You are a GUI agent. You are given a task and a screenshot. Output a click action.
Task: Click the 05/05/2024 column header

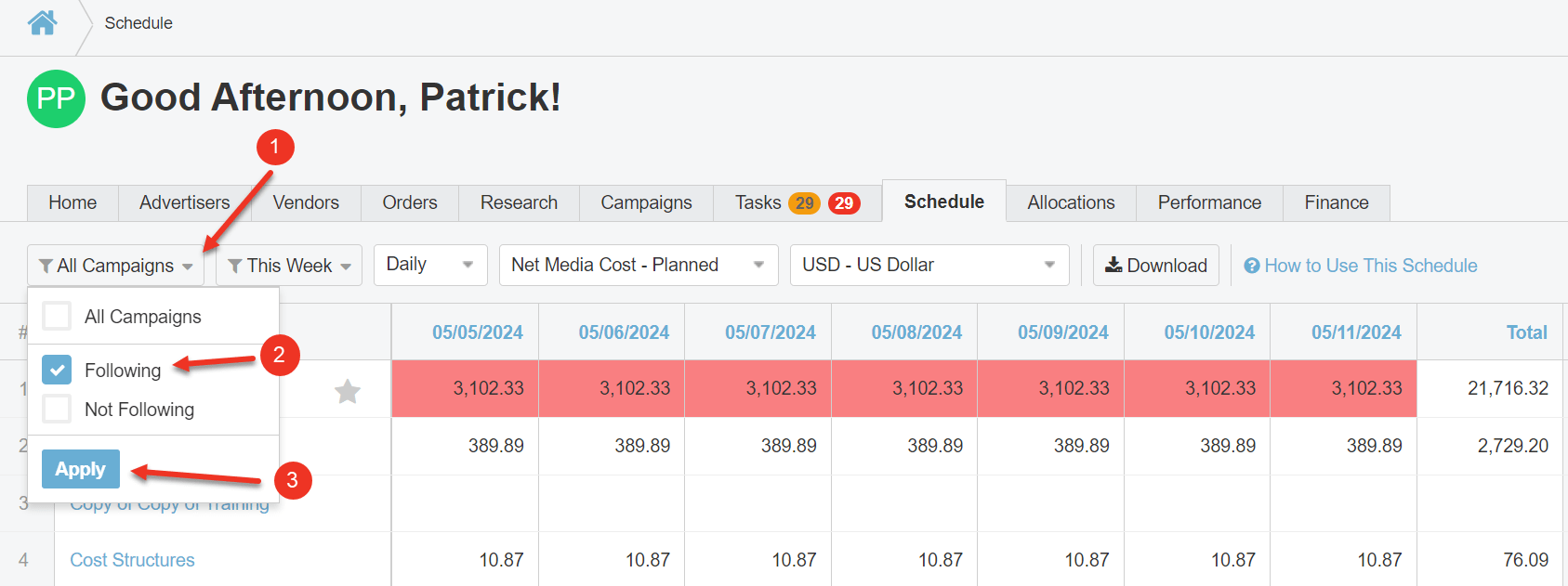click(477, 332)
